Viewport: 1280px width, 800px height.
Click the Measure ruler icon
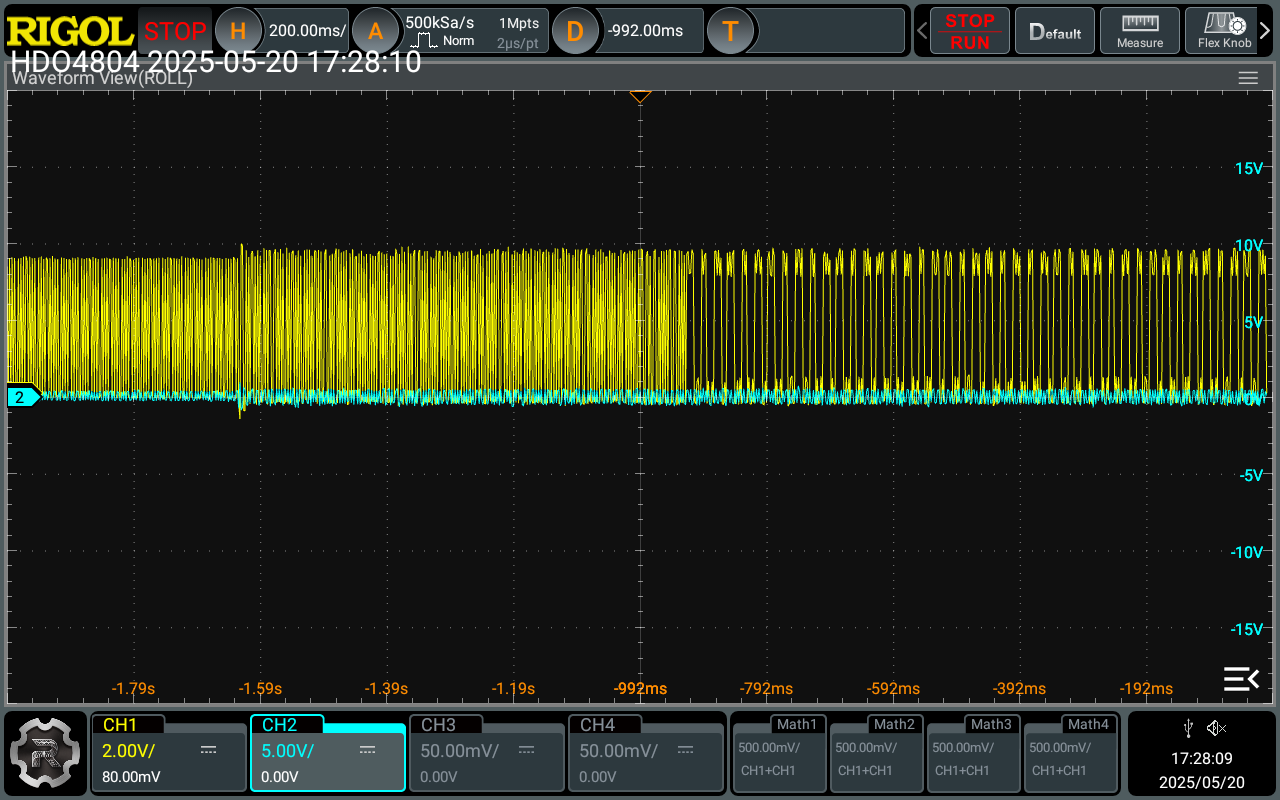1140,31
